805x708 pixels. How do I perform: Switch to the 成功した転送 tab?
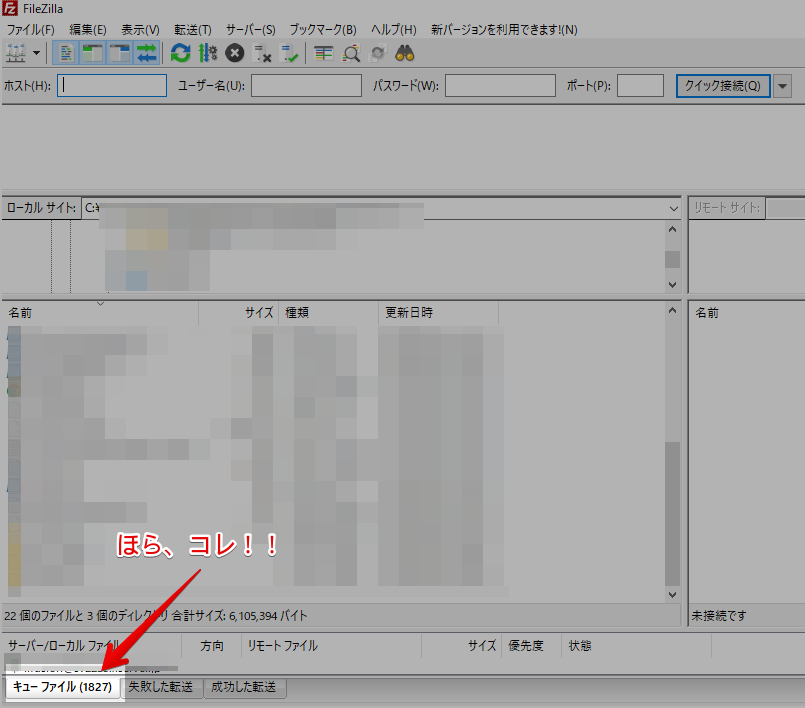(x=244, y=687)
